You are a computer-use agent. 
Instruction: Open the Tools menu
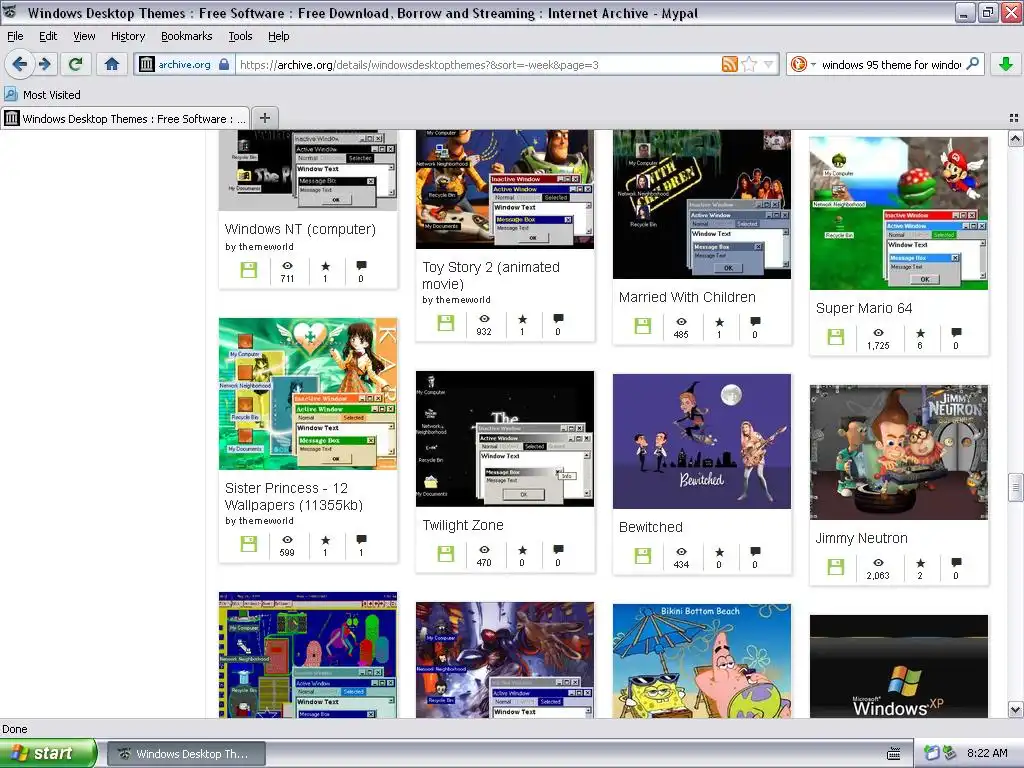coord(240,36)
